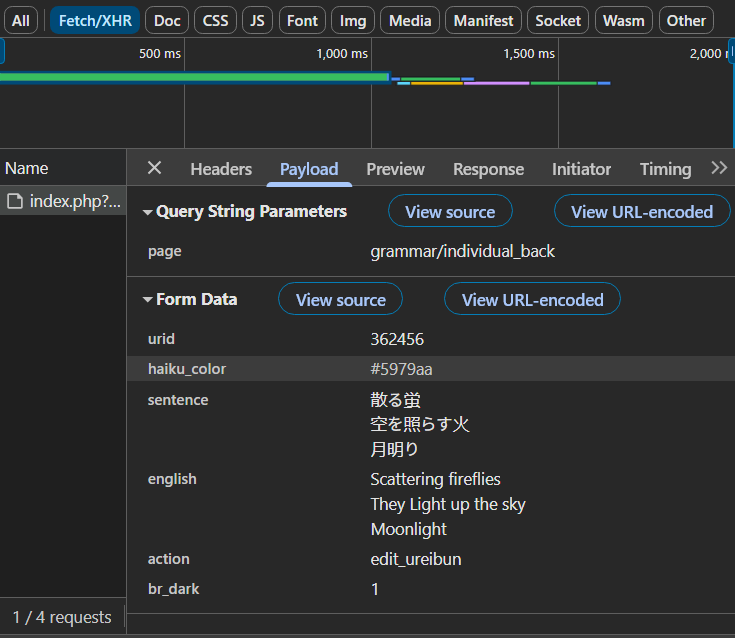735x638 pixels.
Task: Select index.php request in Name list
Action: (64, 201)
